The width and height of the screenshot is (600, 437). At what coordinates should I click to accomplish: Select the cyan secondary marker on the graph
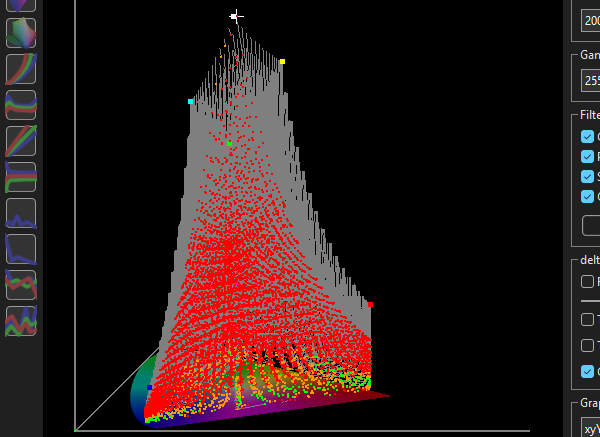(191, 101)
